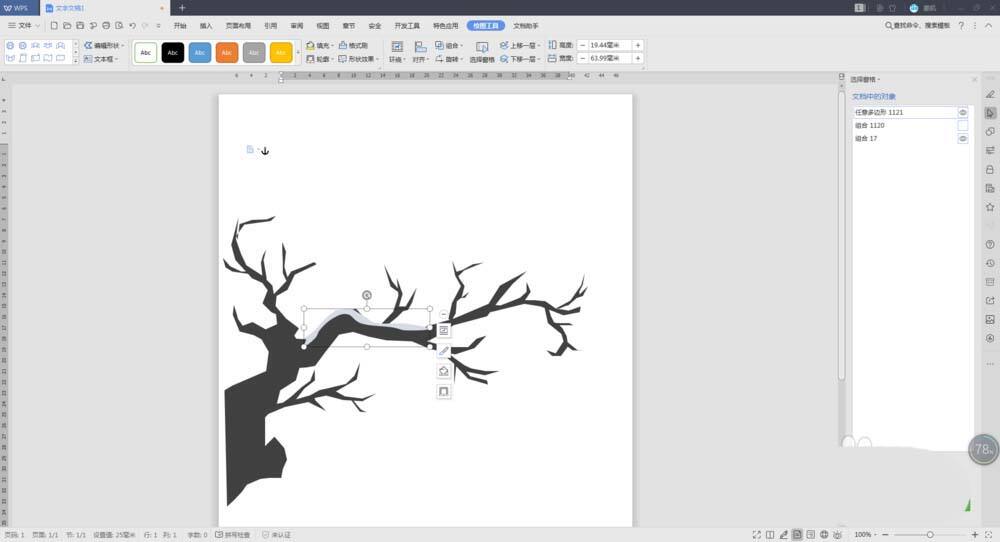Click the pencil edit icon beside the shape
The image size is (1000, 542).
(444, 351)
